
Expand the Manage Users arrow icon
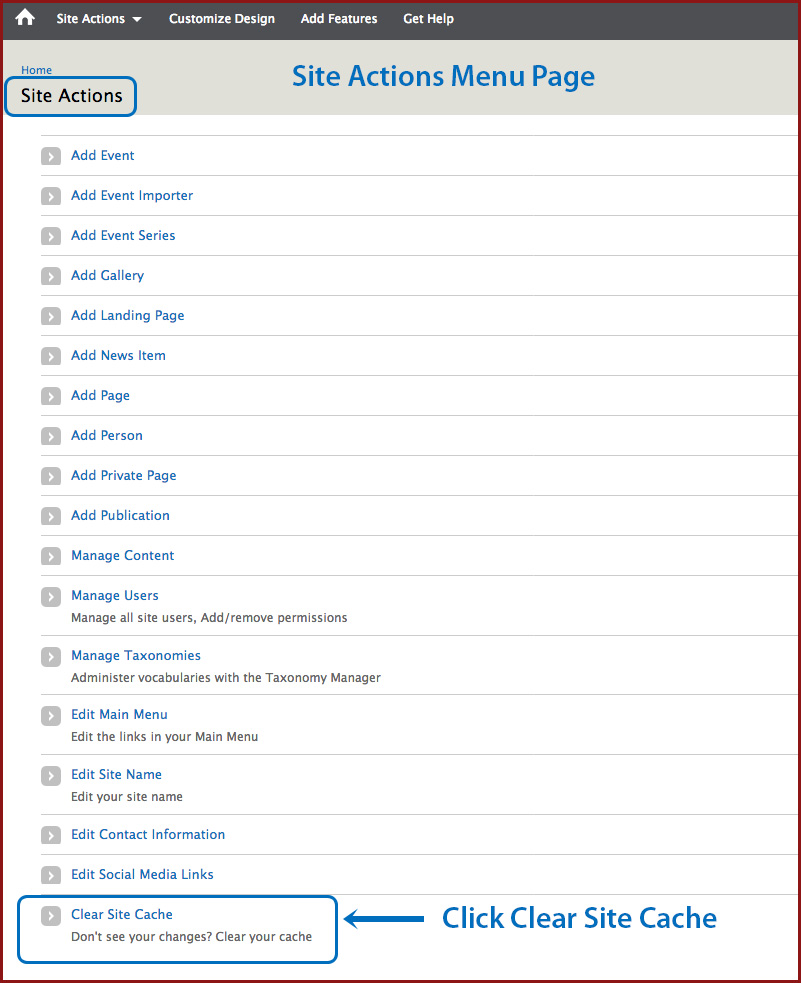click(51, 597)
